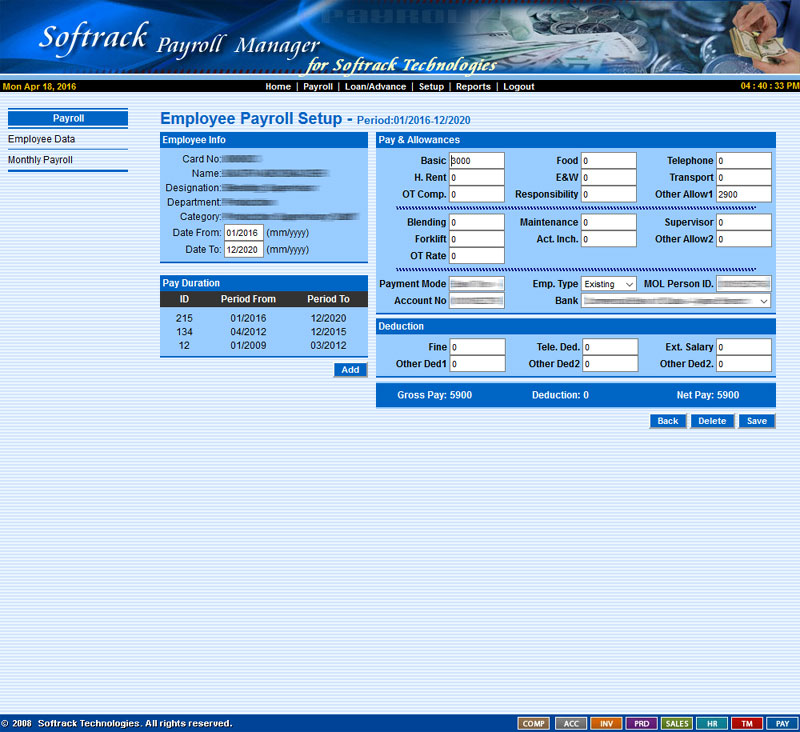Open the PRD module badge

point(641,723)
